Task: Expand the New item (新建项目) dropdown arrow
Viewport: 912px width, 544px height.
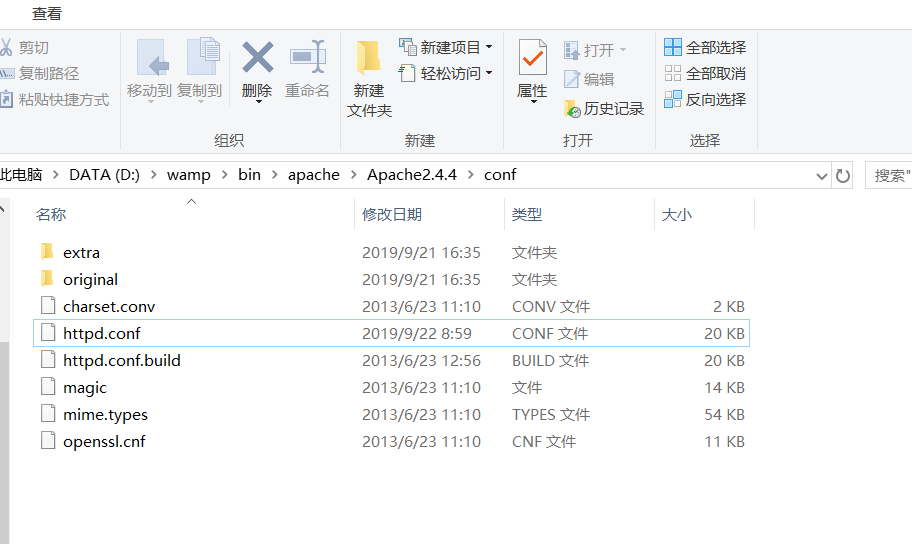Action: [489, 47]
